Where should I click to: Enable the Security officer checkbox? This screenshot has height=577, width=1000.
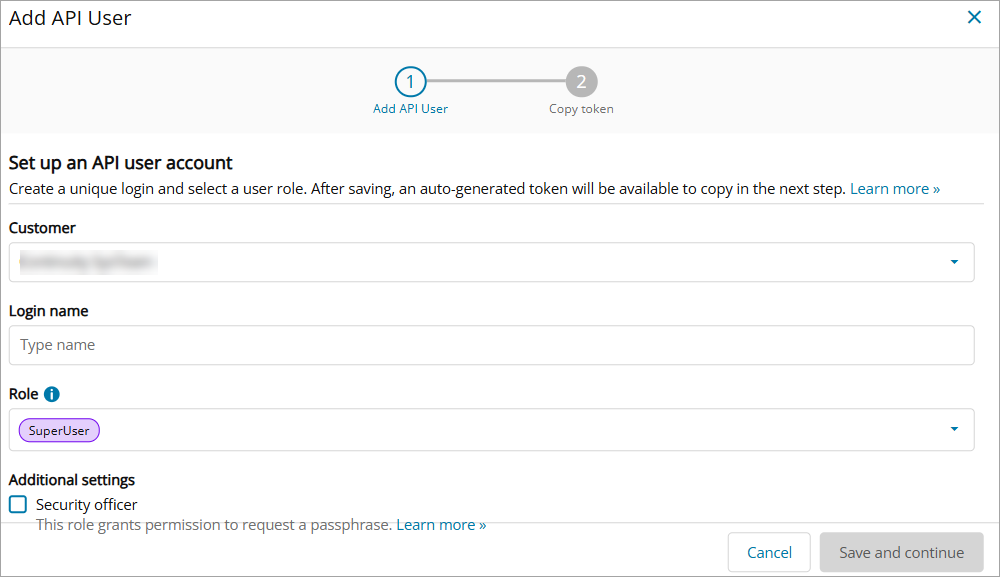click(18, 504)
